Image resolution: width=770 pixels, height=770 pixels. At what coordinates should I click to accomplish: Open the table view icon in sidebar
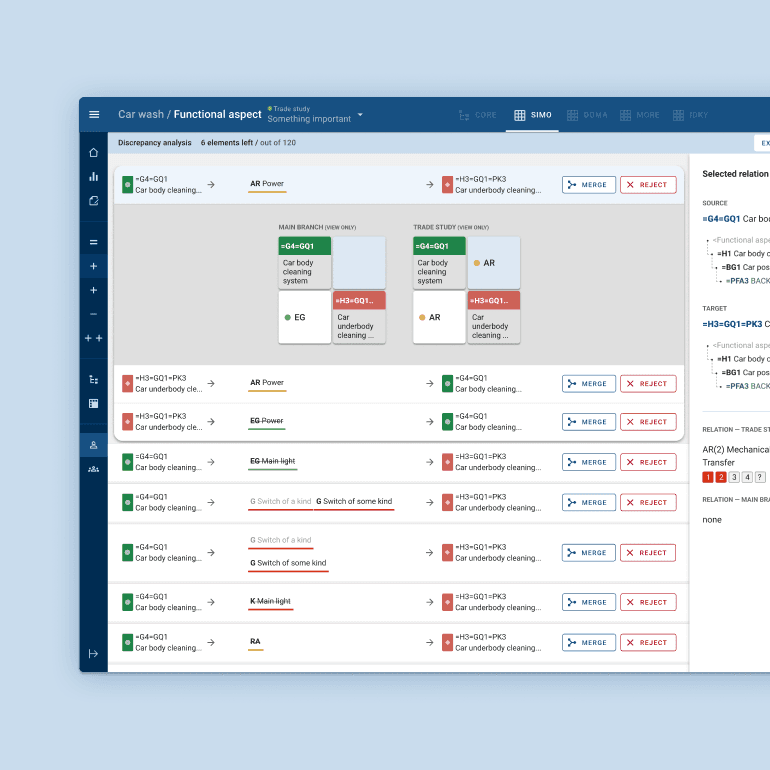click(x=93, y=404)
